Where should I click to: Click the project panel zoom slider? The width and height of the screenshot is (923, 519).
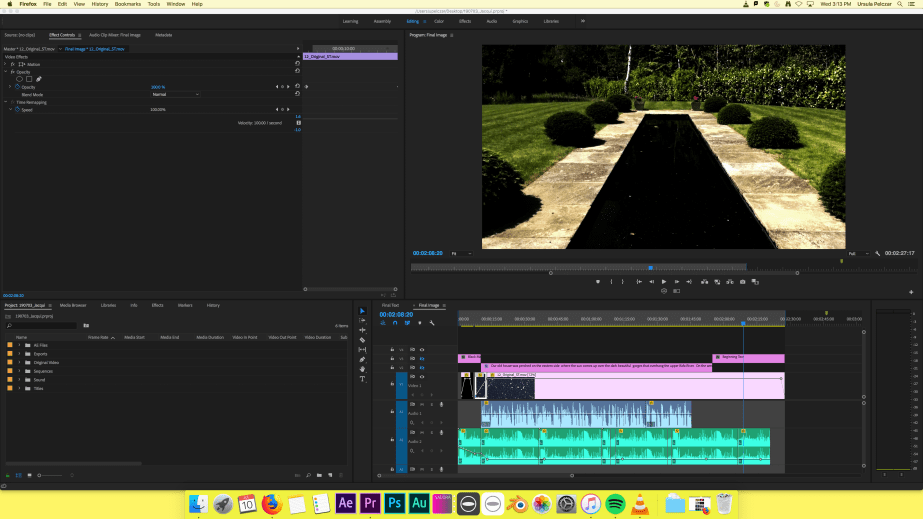coord(52,475)
